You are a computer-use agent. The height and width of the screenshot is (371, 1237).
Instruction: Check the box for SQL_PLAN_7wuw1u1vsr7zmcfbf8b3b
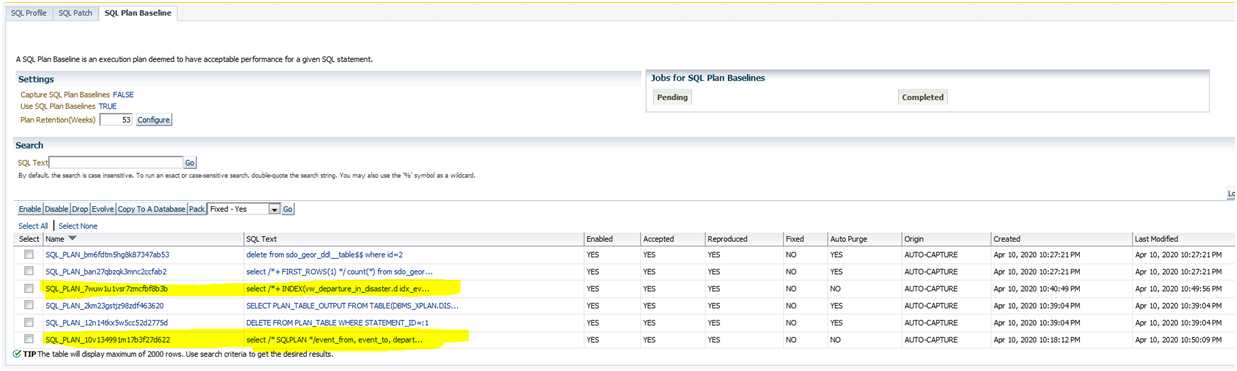click(29, 289)
